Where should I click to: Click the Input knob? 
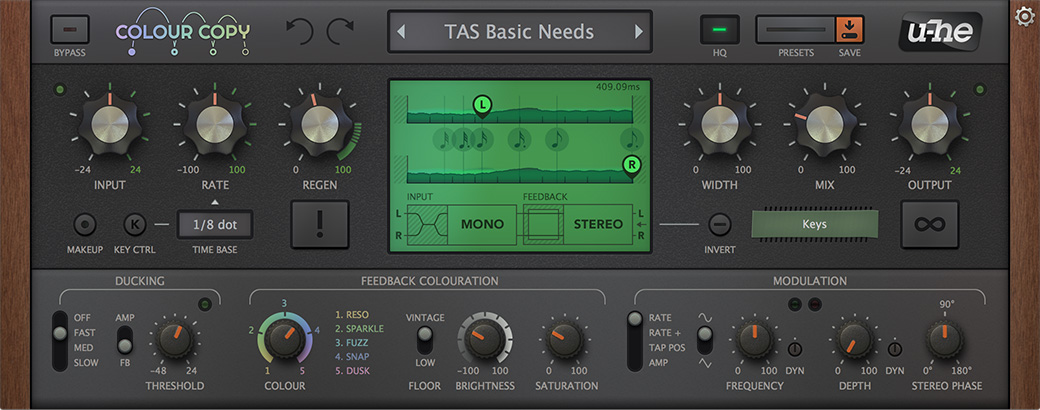point(109,124)
